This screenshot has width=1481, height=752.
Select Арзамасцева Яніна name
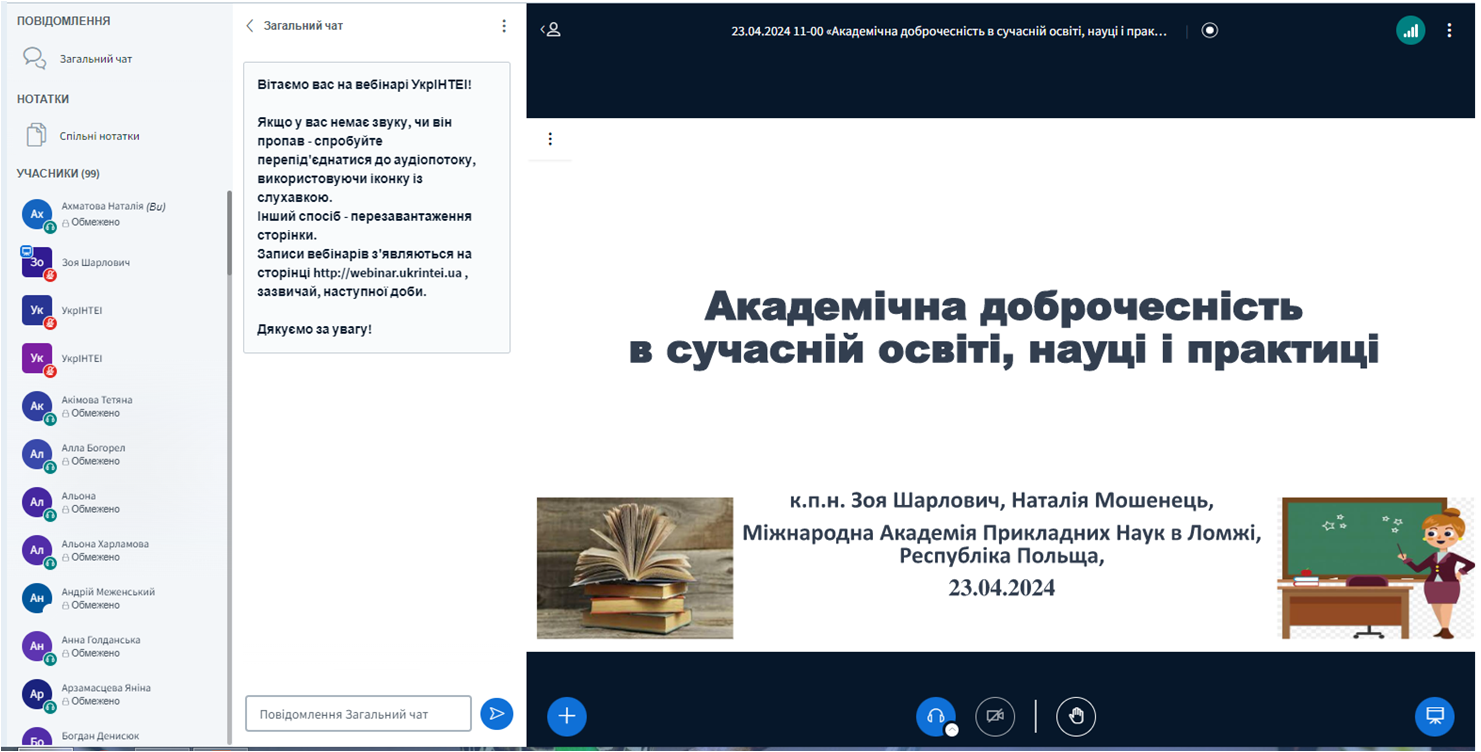[x=106, y=688]
